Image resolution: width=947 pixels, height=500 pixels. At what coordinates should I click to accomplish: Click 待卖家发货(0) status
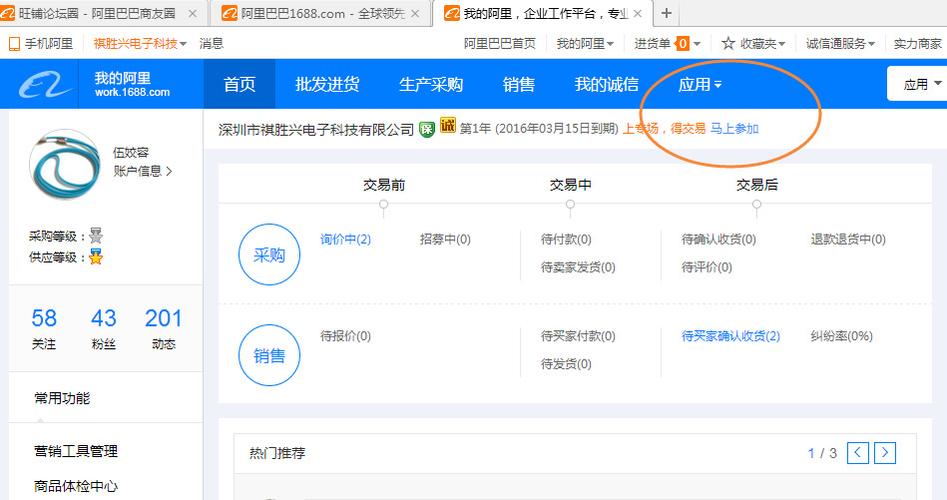click(578, 267)
